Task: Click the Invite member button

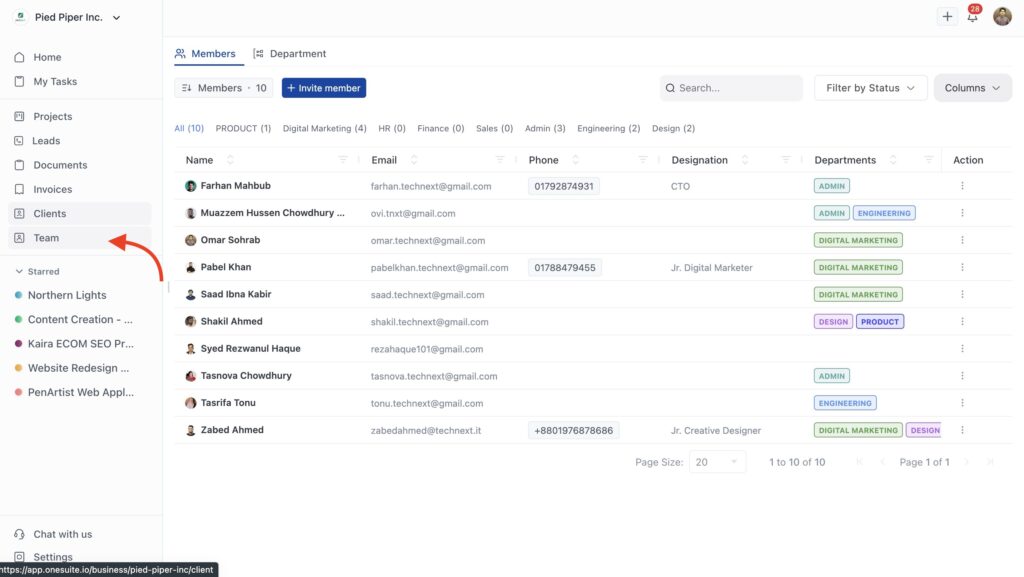Action: (x=324, y=88)
